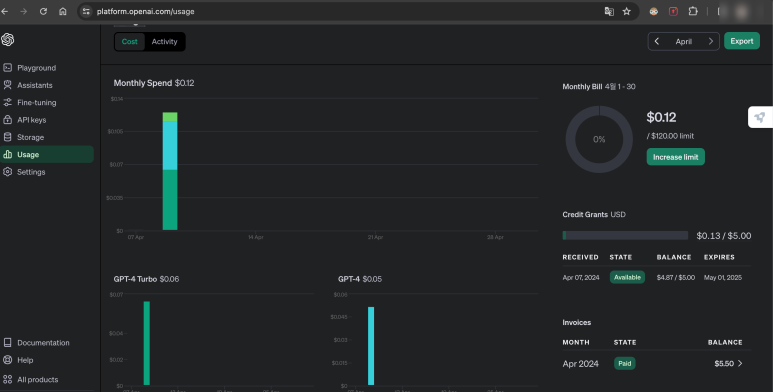Screen dimensions: 773x392
Task: Expand the Apr 2024 invoice chevron
Action: pos(740,363)
